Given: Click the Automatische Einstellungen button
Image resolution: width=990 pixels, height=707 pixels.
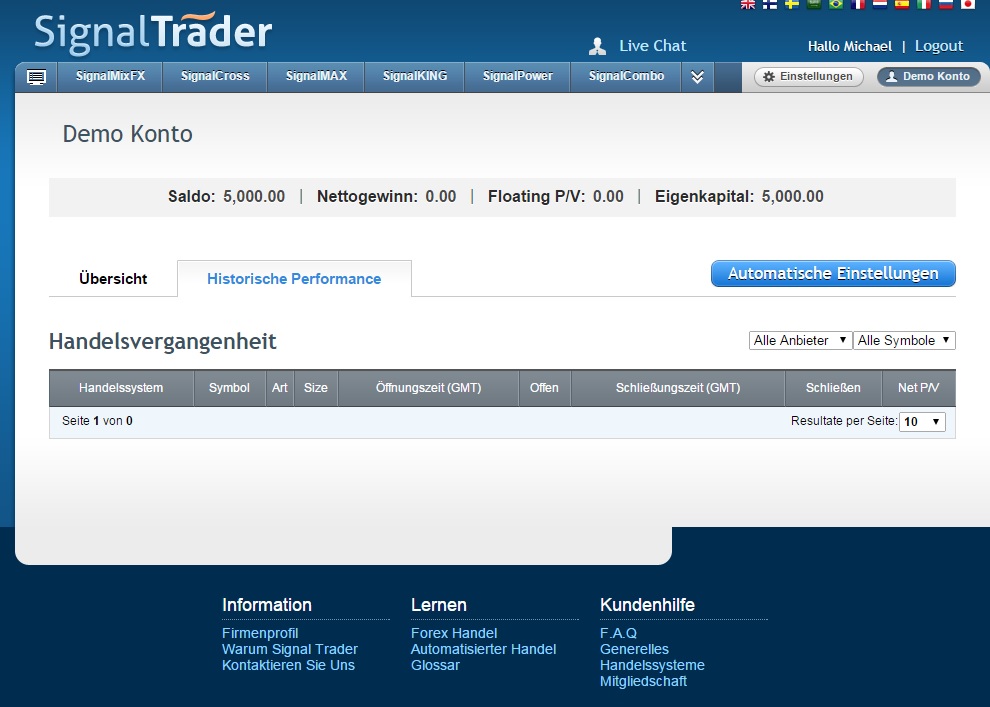Looking at the screenshot, I should tap(833, 274).
